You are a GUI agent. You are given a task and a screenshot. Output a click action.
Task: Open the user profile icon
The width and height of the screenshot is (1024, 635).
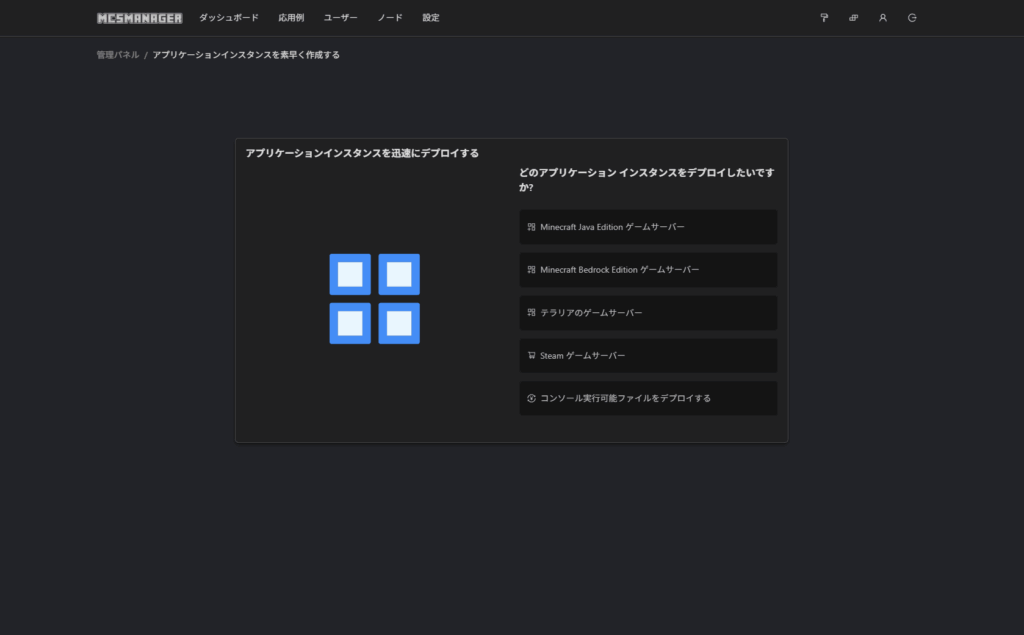pyautogui.click(x=883, y=18)
